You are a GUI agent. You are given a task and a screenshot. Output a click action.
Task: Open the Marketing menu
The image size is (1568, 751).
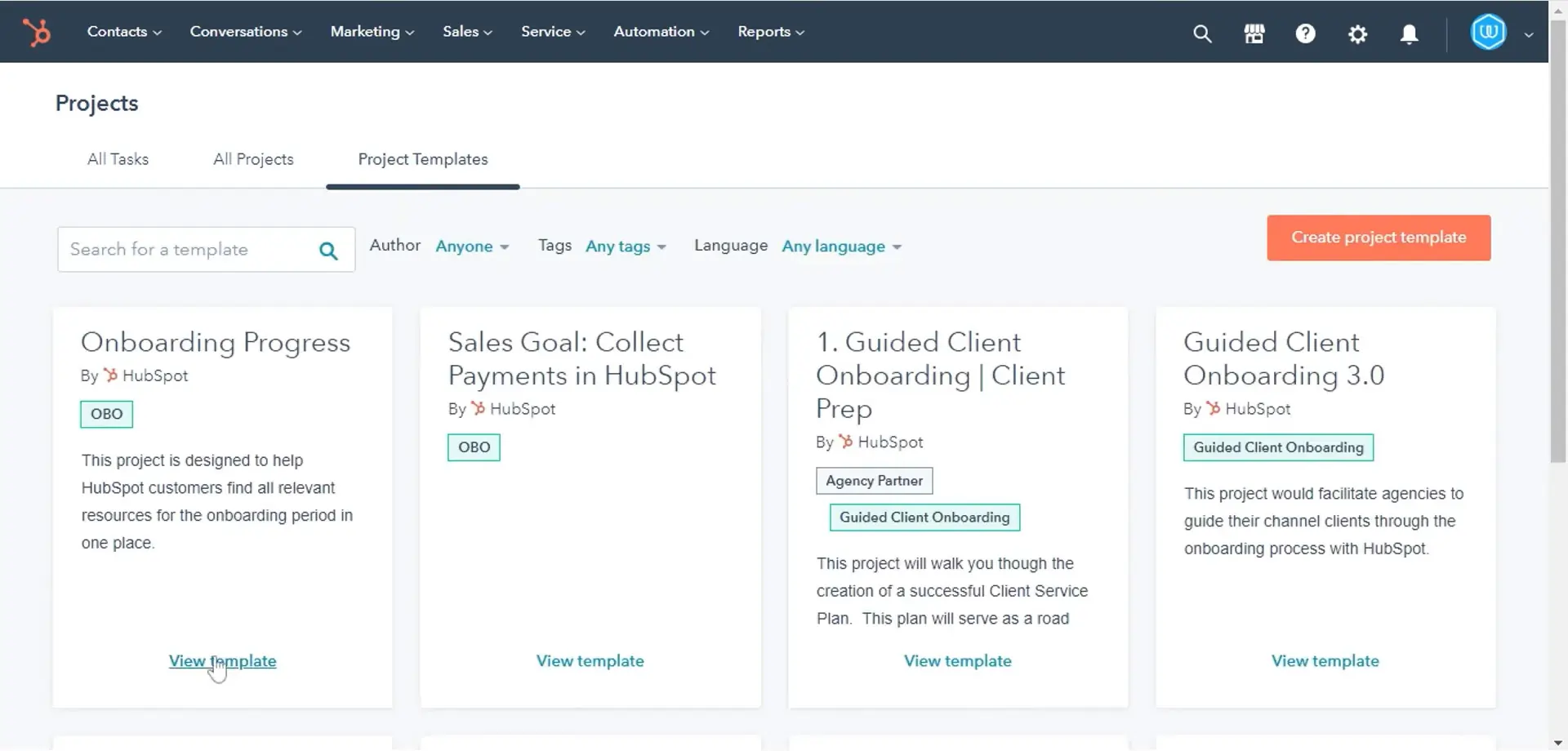pyautogui.click(x=372, y=32)
